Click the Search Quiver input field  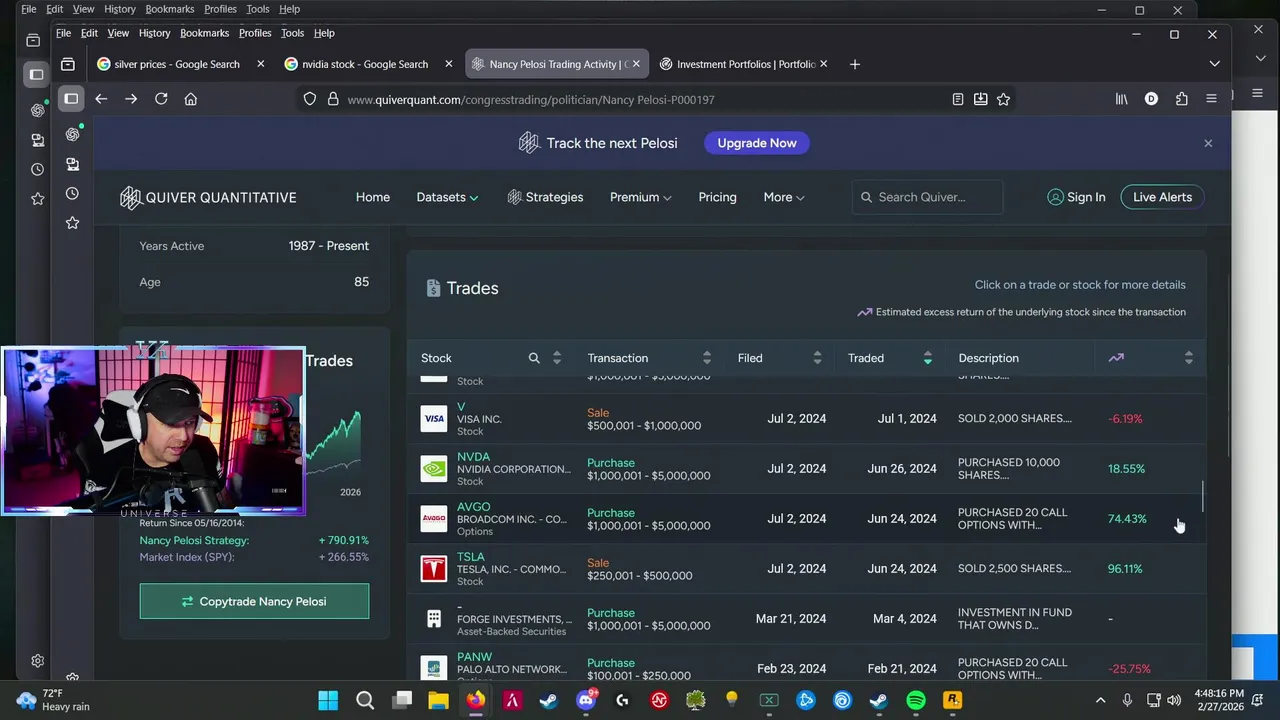tap(927, 197)
